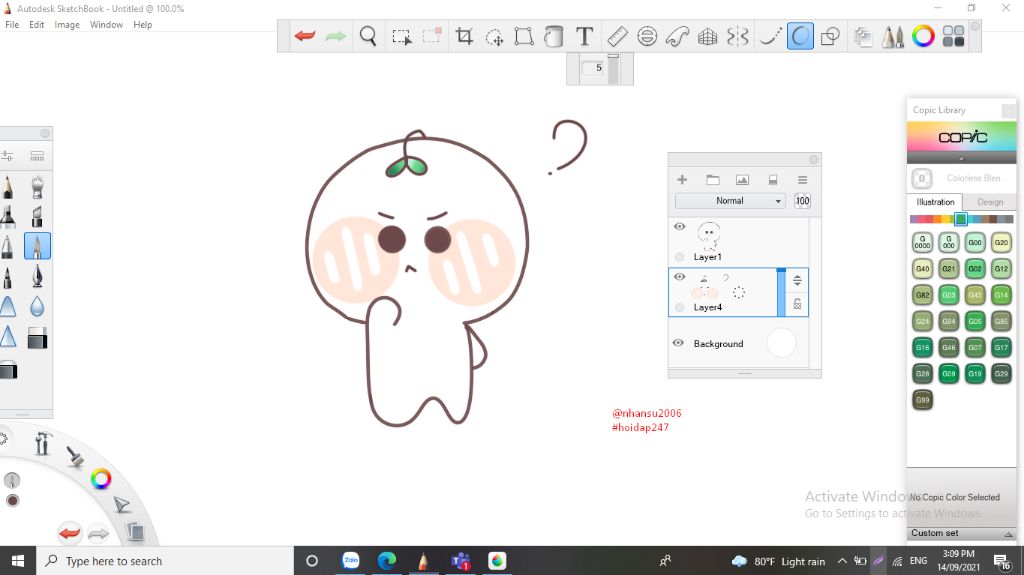Pick the G05 Copic color swatch
This screenshot has height=575, width=1024.
point(975,321)
